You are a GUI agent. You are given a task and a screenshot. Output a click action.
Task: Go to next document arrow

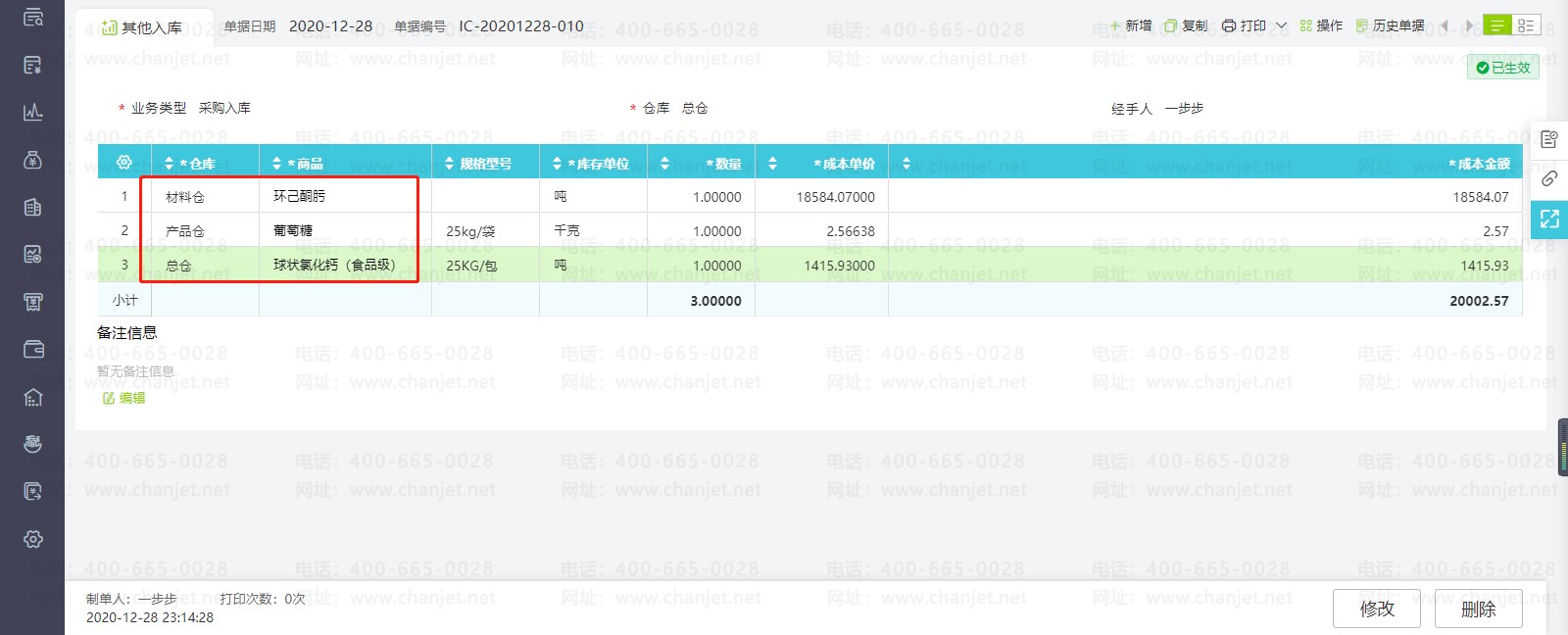pyautogui.click(x=1468, y=25)
